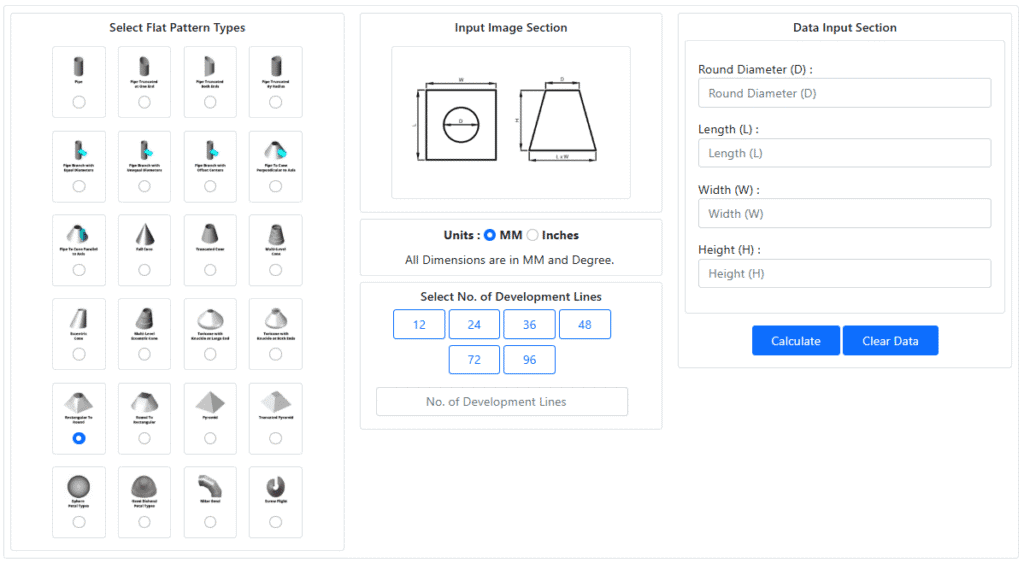The height and width of the screenshot is (563, 1024).
Task: Choose radio for Pipe Branch with Unequal Diameters
Action: (144, 186)
